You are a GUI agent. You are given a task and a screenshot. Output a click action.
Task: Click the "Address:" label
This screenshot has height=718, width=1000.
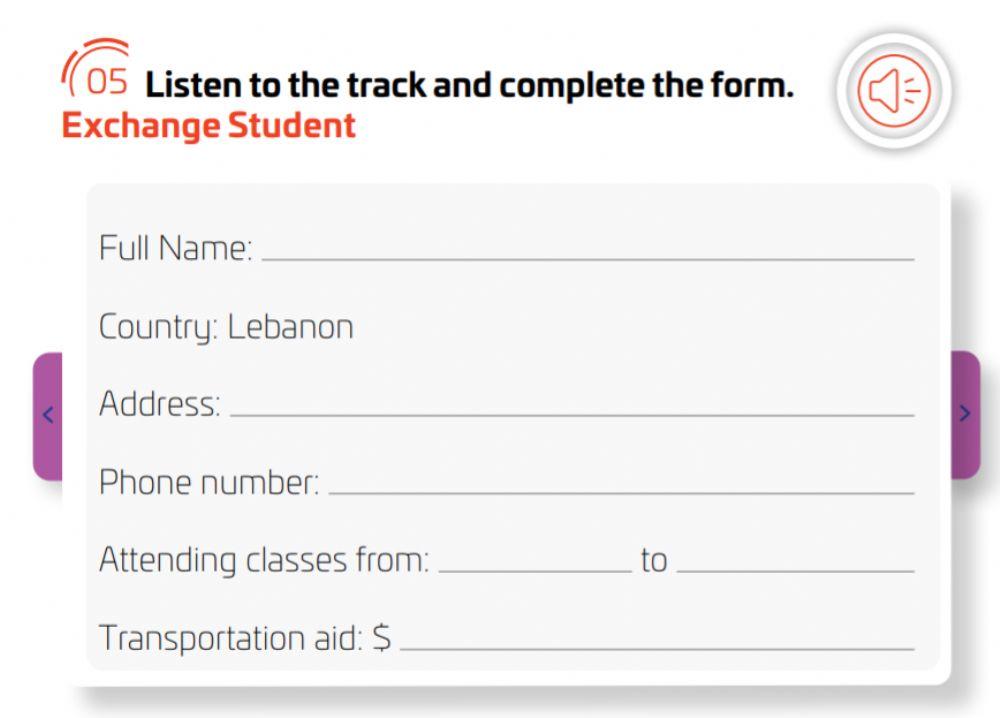coord(160,405)
